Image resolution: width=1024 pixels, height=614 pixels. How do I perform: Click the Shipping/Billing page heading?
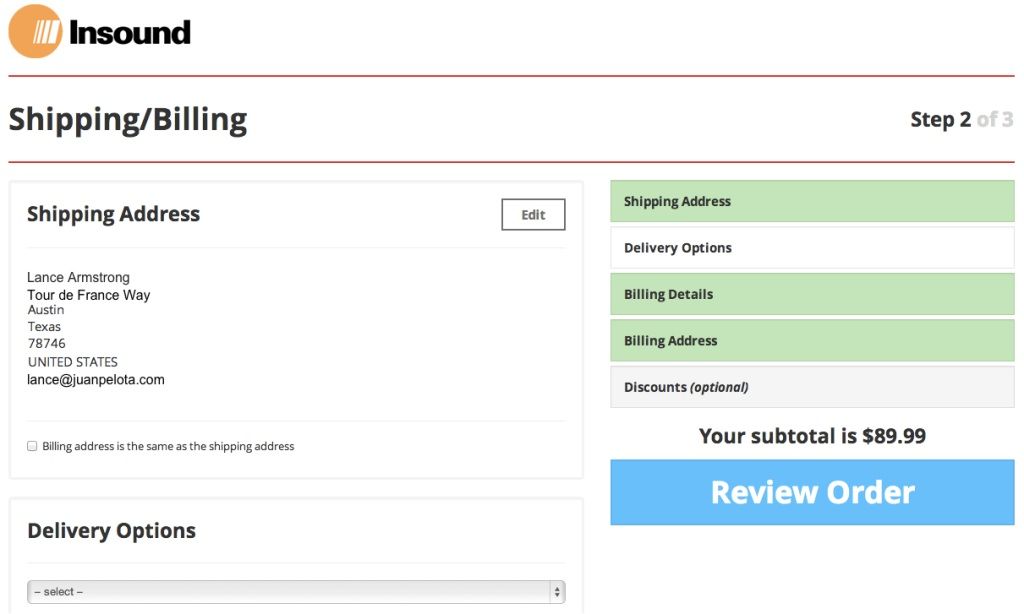coord(128,120)
